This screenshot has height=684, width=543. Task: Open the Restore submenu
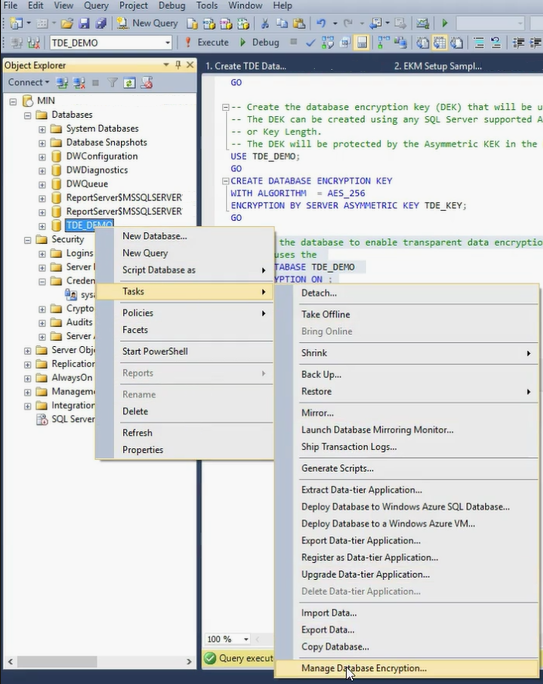coord(407,391)
